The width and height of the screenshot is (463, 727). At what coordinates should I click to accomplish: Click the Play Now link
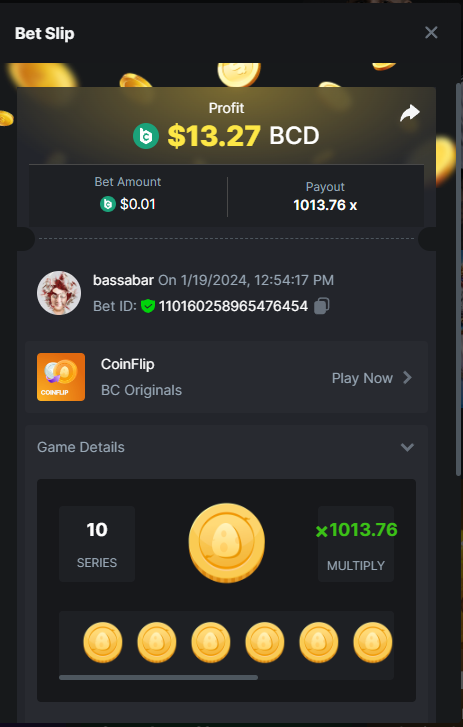[x=362, y=378]
